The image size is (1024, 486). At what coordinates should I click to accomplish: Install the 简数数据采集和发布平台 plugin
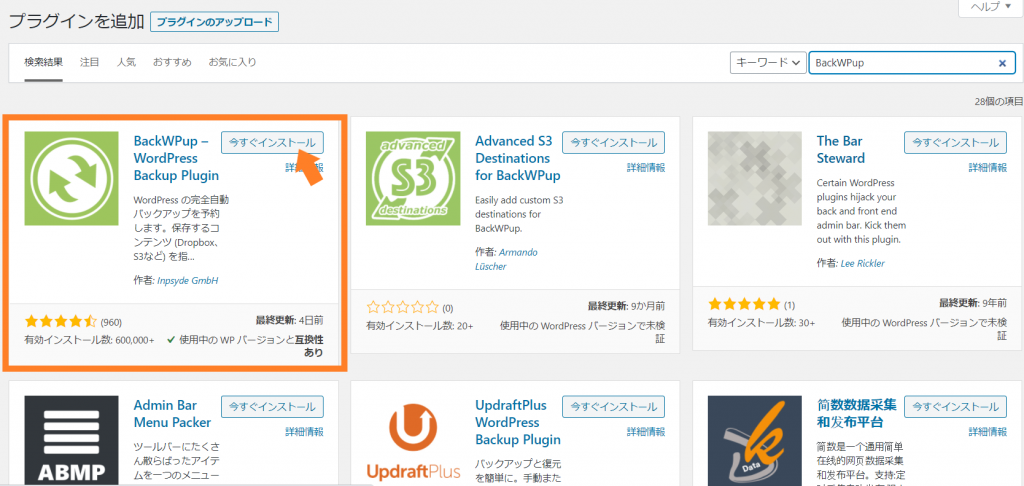click(x=955, y=406)
